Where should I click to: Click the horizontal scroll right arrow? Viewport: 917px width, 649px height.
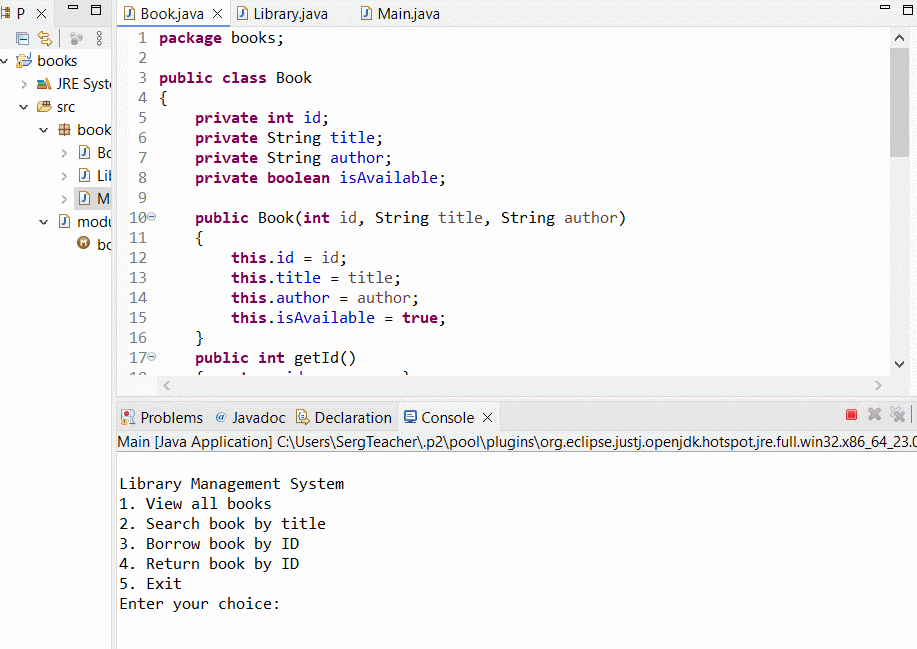[878, 385]
